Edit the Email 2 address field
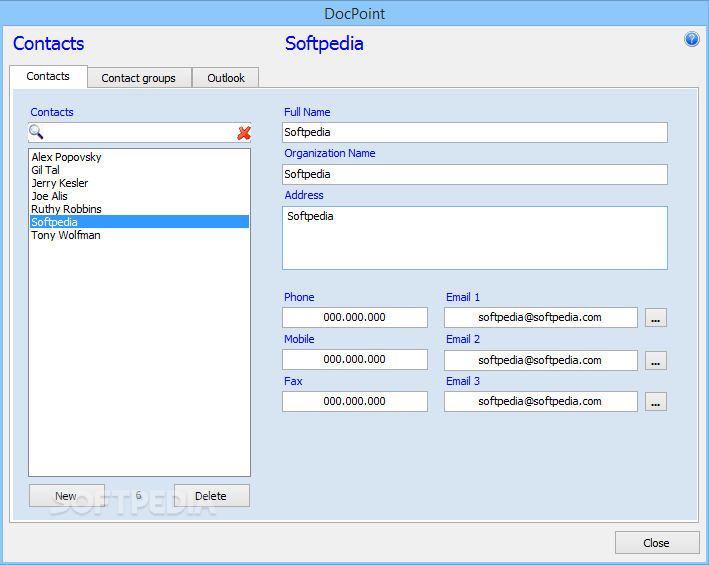The width and height of the screenshot is (709, 565). pyautogui.click(x=541, y=361)
